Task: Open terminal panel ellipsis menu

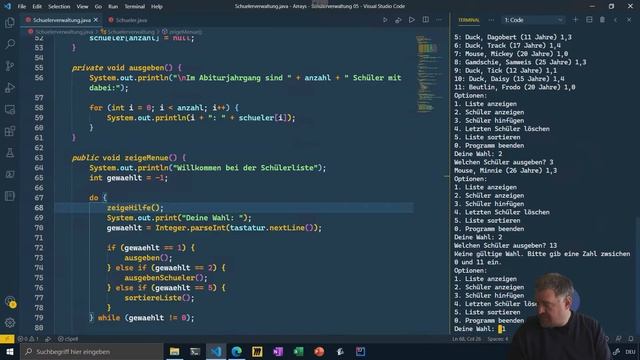Action: point(491,20)
